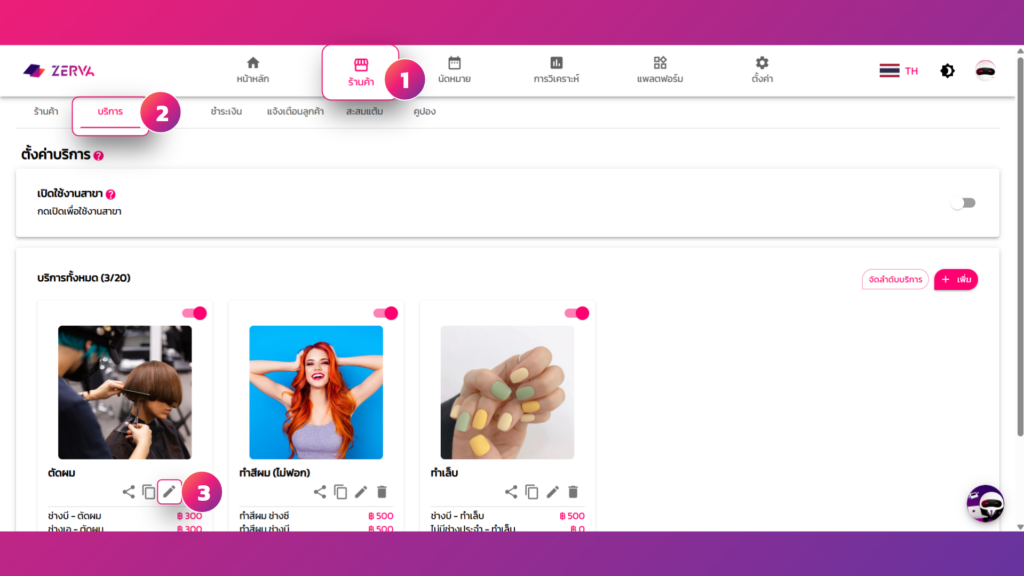The width and height of the screenshot is (1024, 576).
Task: Toggle the ทำสีผม (ไม่ฟอก) service switch
Action: [386, 313]
